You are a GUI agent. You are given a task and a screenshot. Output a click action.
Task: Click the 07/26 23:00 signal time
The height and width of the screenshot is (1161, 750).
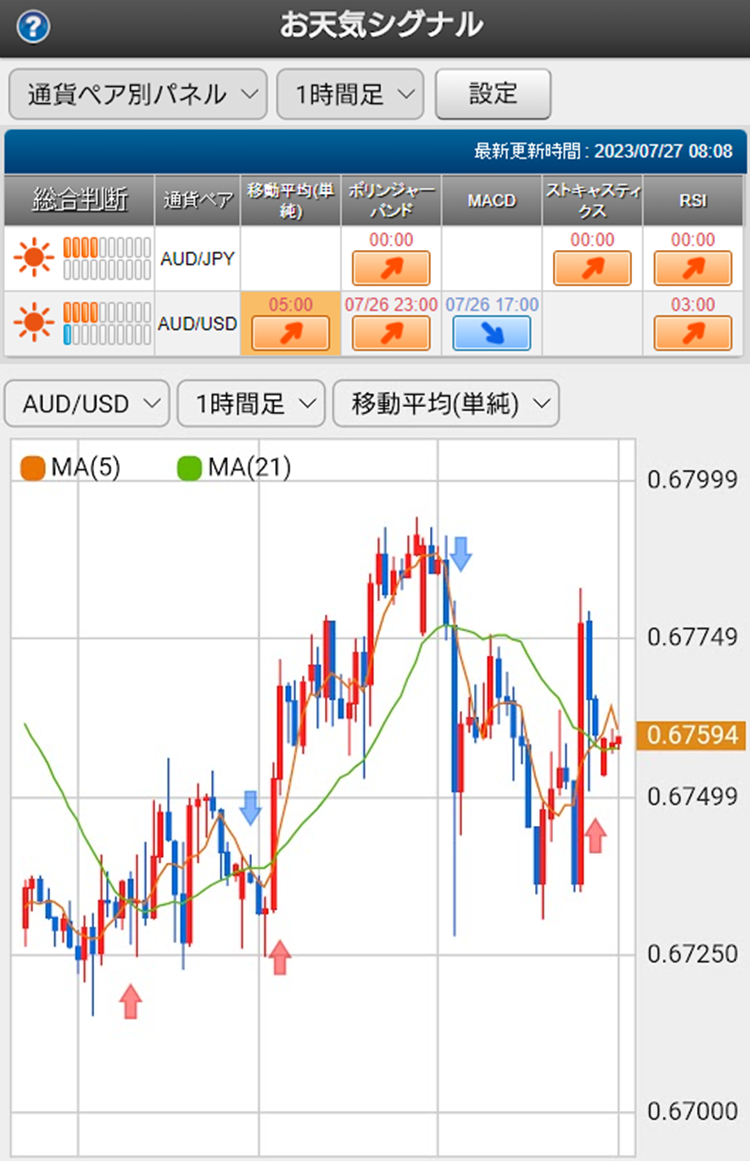[391, 304]
